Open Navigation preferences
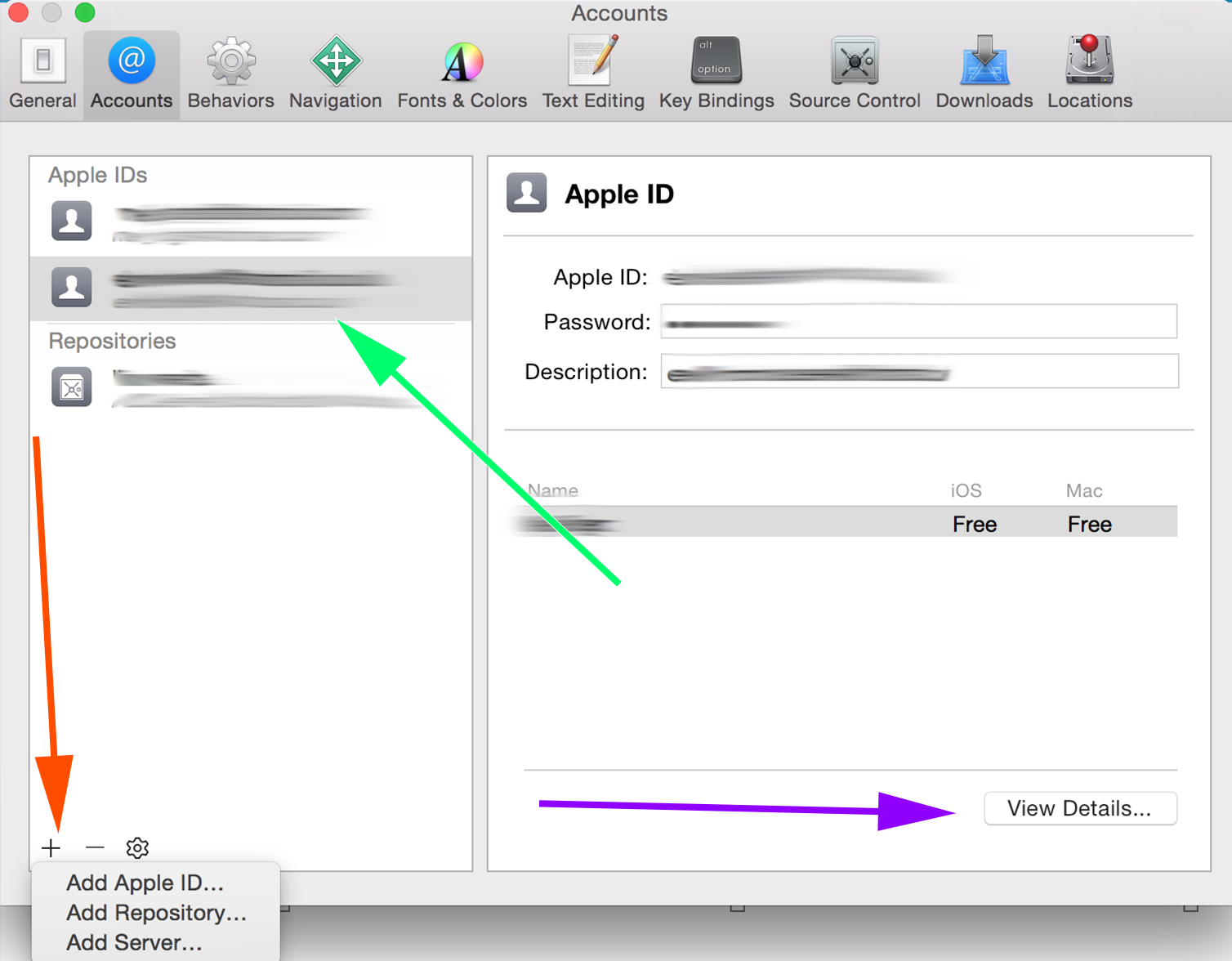 (335, 74)
